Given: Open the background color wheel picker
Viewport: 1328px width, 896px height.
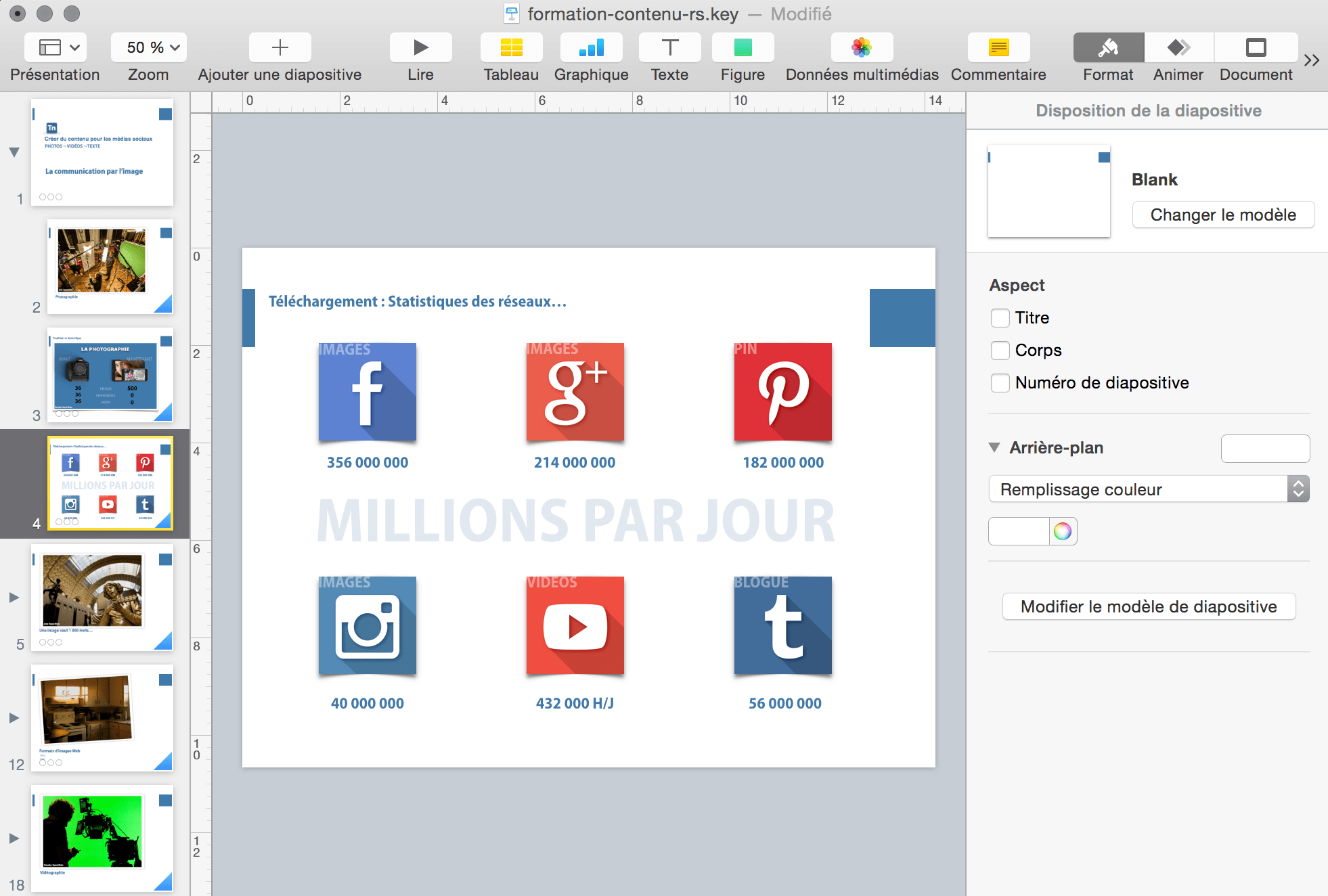Looking at the screenshot, I should [1063, 531].
